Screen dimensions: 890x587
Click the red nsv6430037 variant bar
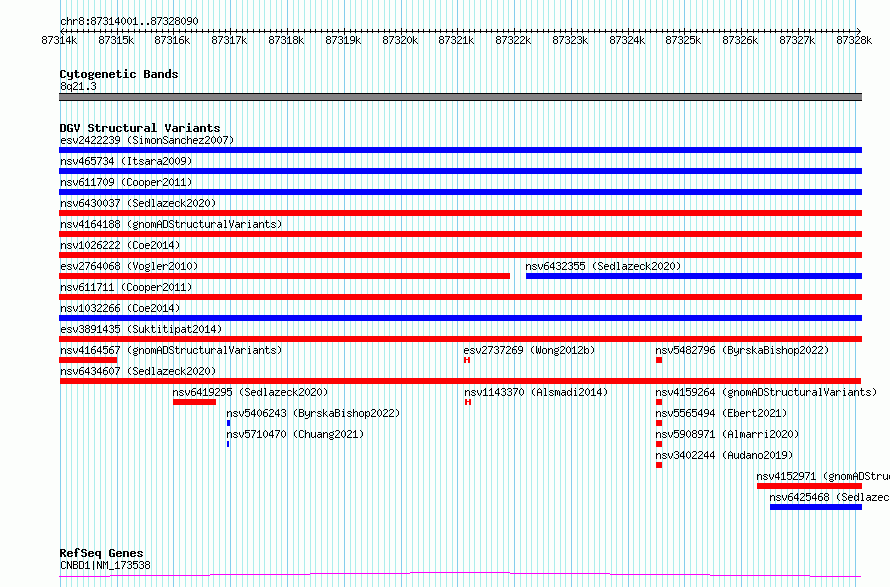460,213
